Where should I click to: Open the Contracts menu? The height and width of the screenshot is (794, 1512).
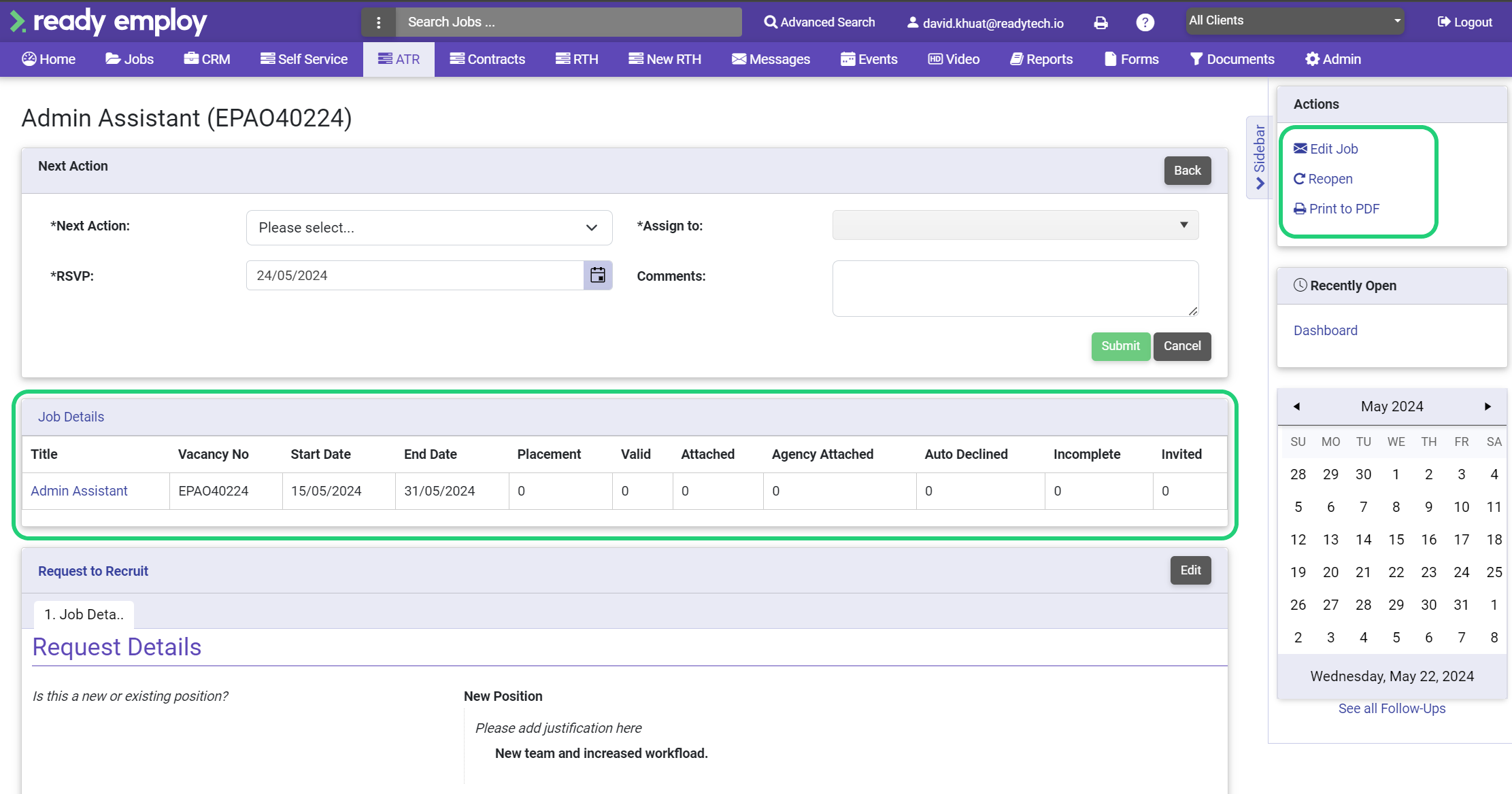(x=488, y=59)
